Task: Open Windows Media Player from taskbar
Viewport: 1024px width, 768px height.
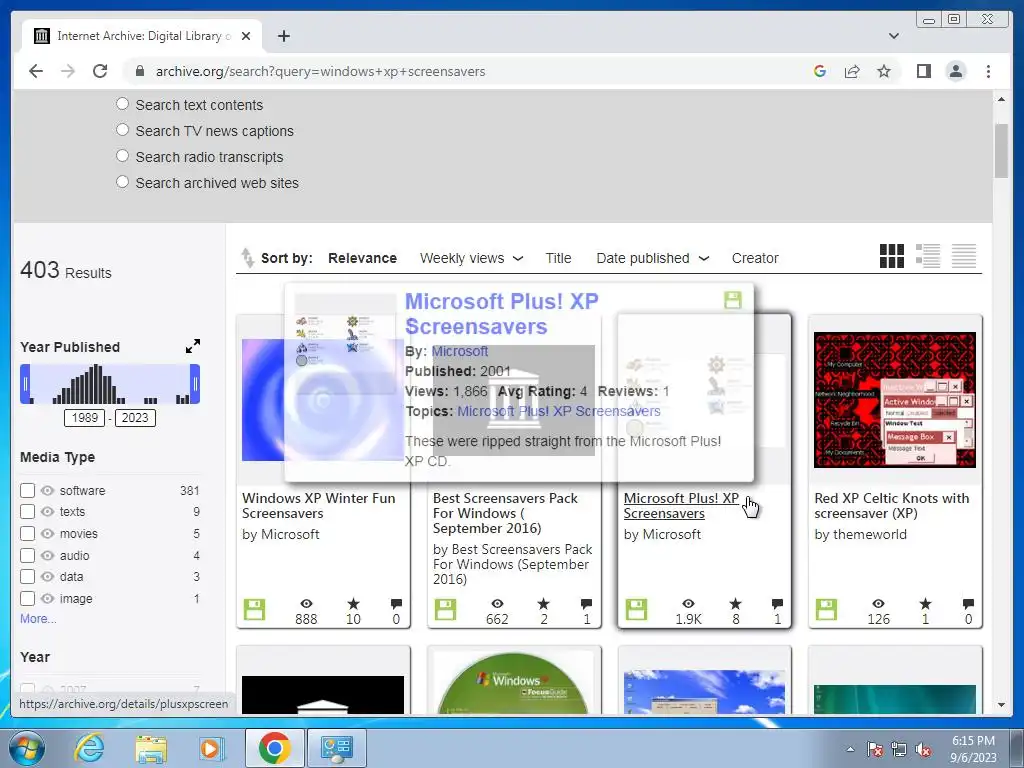Action: (212, 748)
